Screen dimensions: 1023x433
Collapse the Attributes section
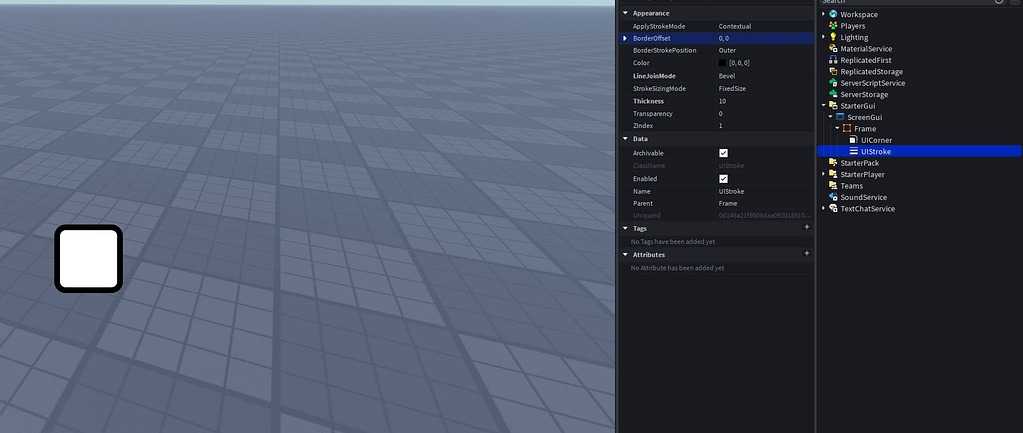click(625, 255)
